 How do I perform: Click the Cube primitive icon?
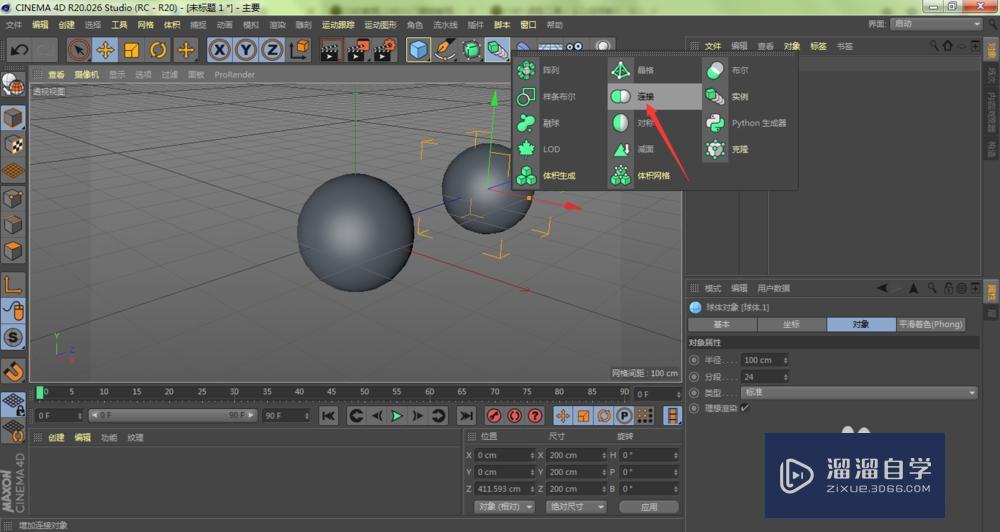[x=418, y=50]
